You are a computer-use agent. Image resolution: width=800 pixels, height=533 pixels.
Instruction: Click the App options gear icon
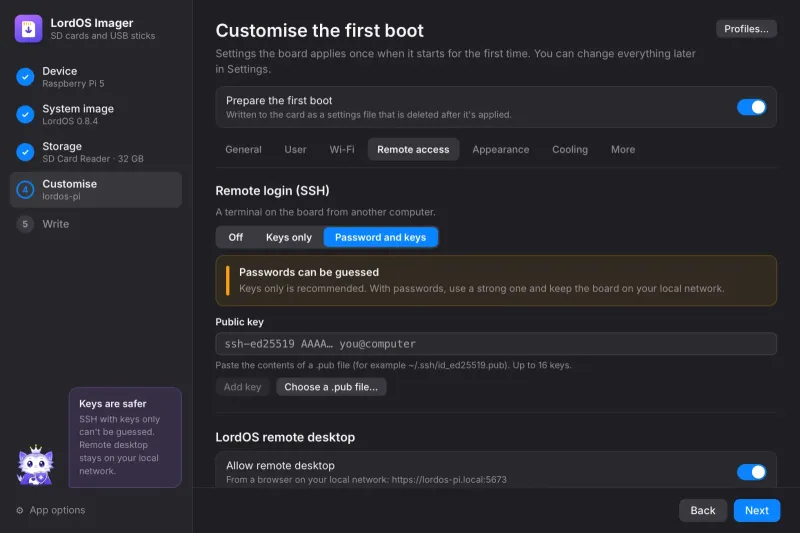pos(20,510)
